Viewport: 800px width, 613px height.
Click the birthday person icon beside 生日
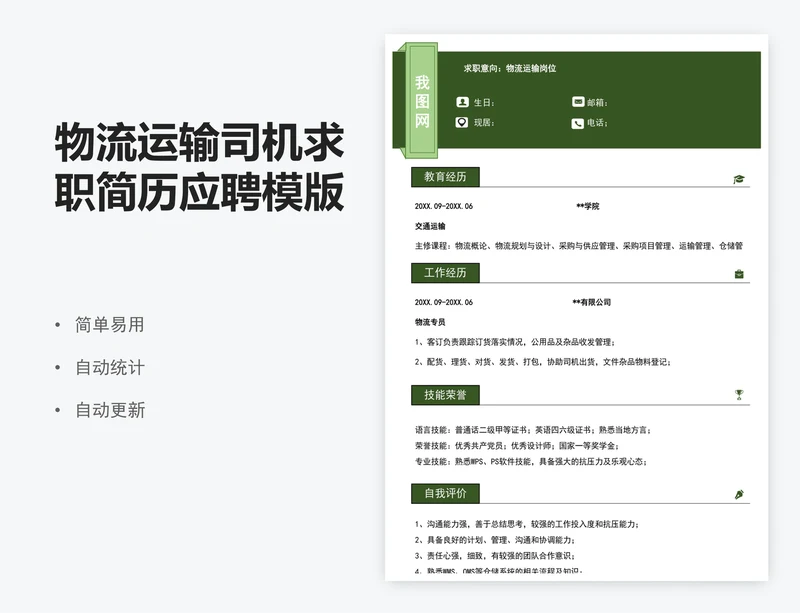coord(460,103)
